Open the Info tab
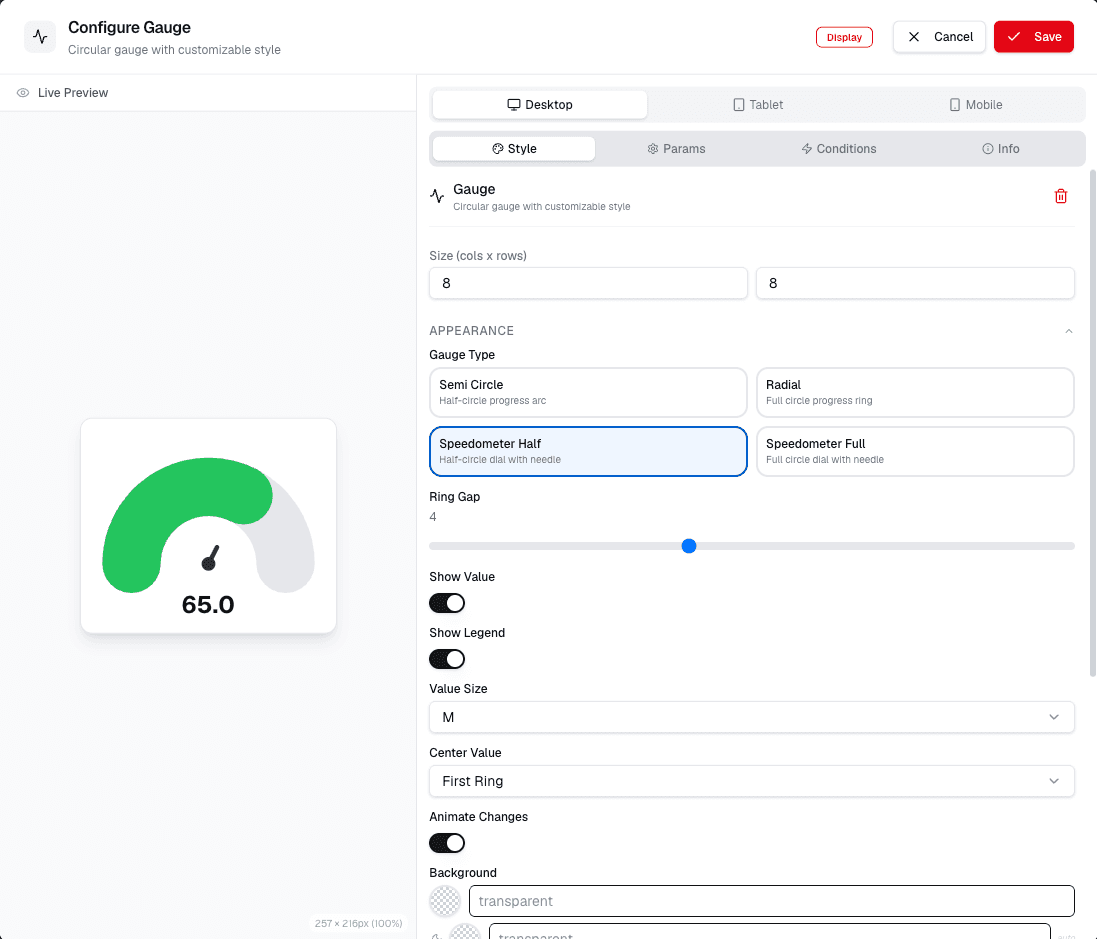 (1000, 148)
